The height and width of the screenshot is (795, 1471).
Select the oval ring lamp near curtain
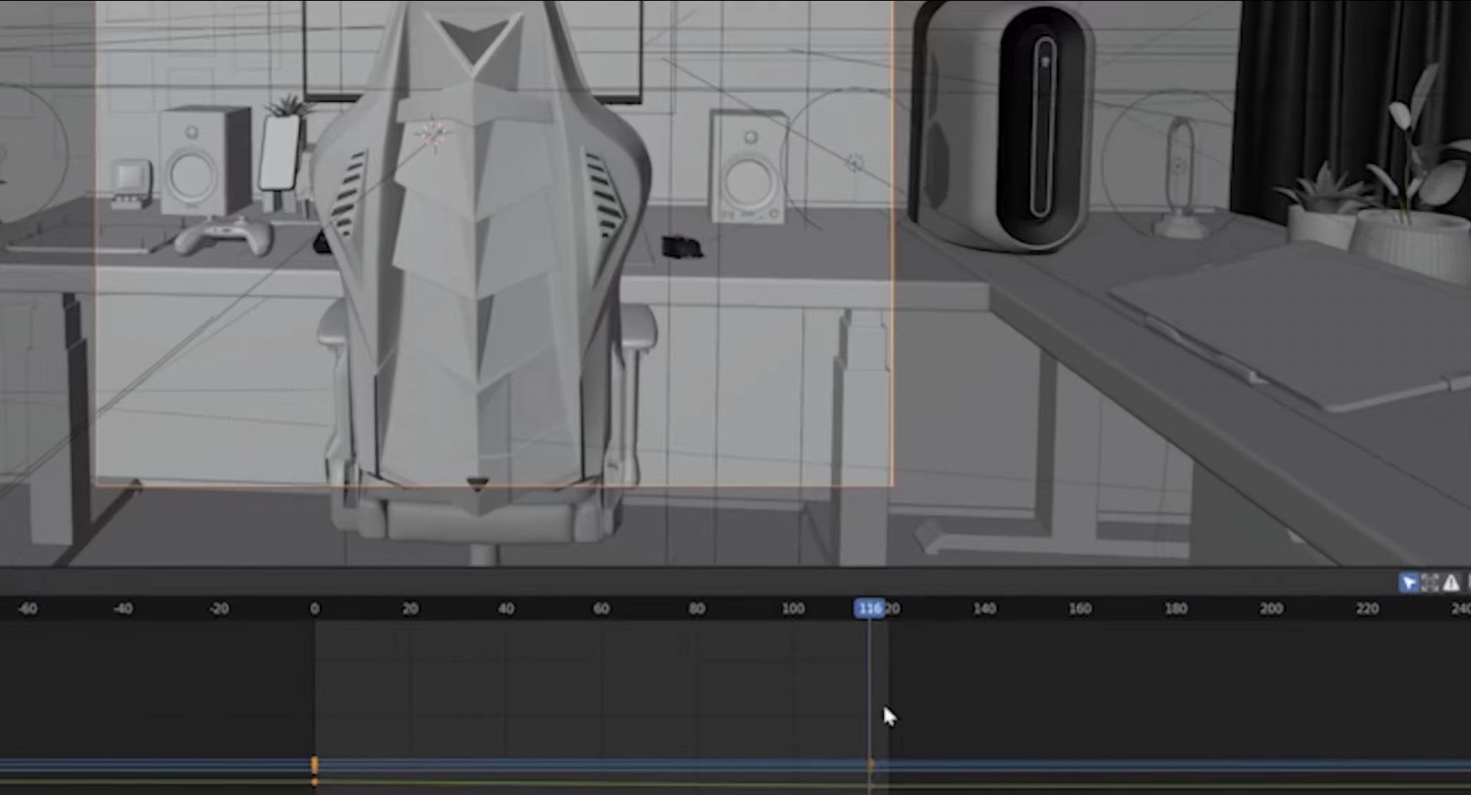coord(1180,180)
